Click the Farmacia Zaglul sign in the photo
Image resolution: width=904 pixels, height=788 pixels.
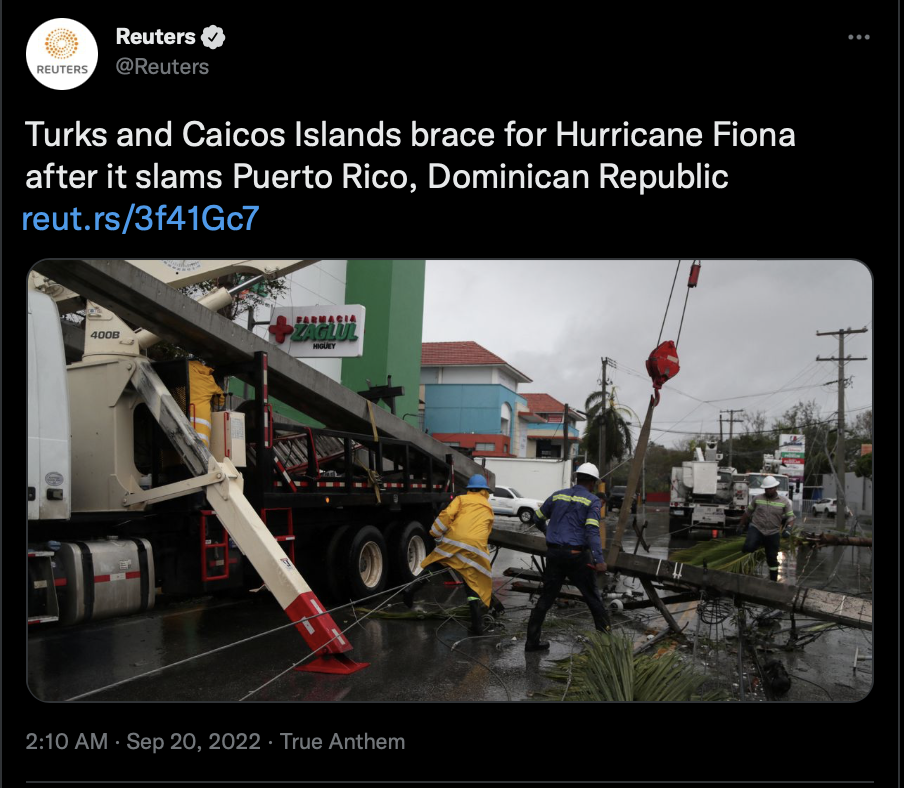click(x=317, y=330)
